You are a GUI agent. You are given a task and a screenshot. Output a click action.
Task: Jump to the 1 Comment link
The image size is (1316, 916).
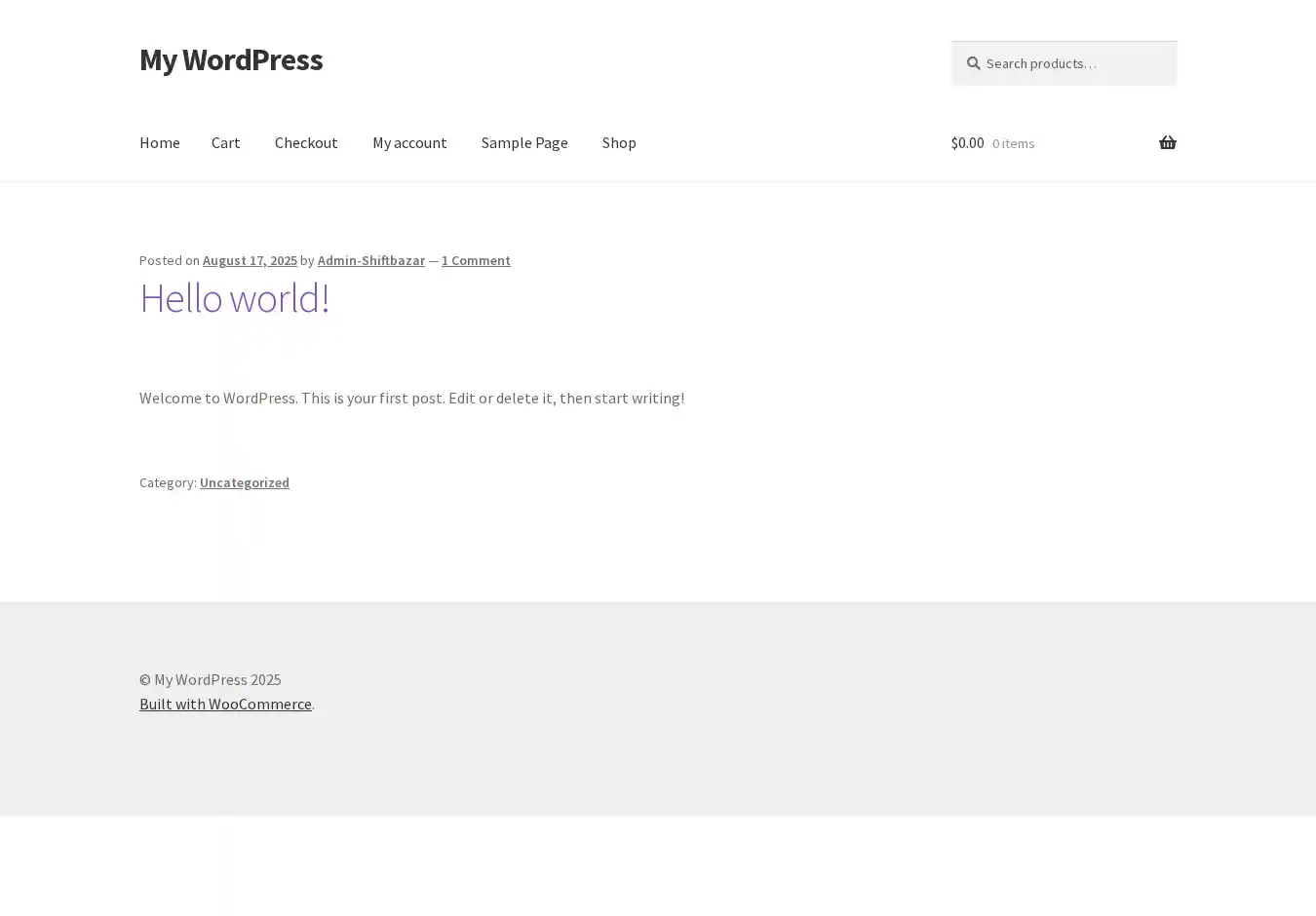point(476,260)
